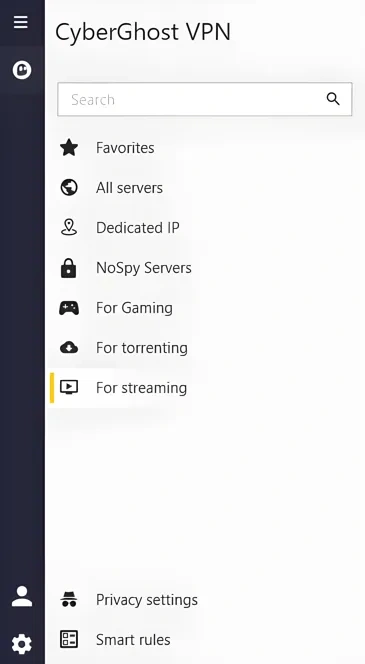This screenshot has width=365, height=664.
Task: Open the user account icon
Action: tap(22, 596)
